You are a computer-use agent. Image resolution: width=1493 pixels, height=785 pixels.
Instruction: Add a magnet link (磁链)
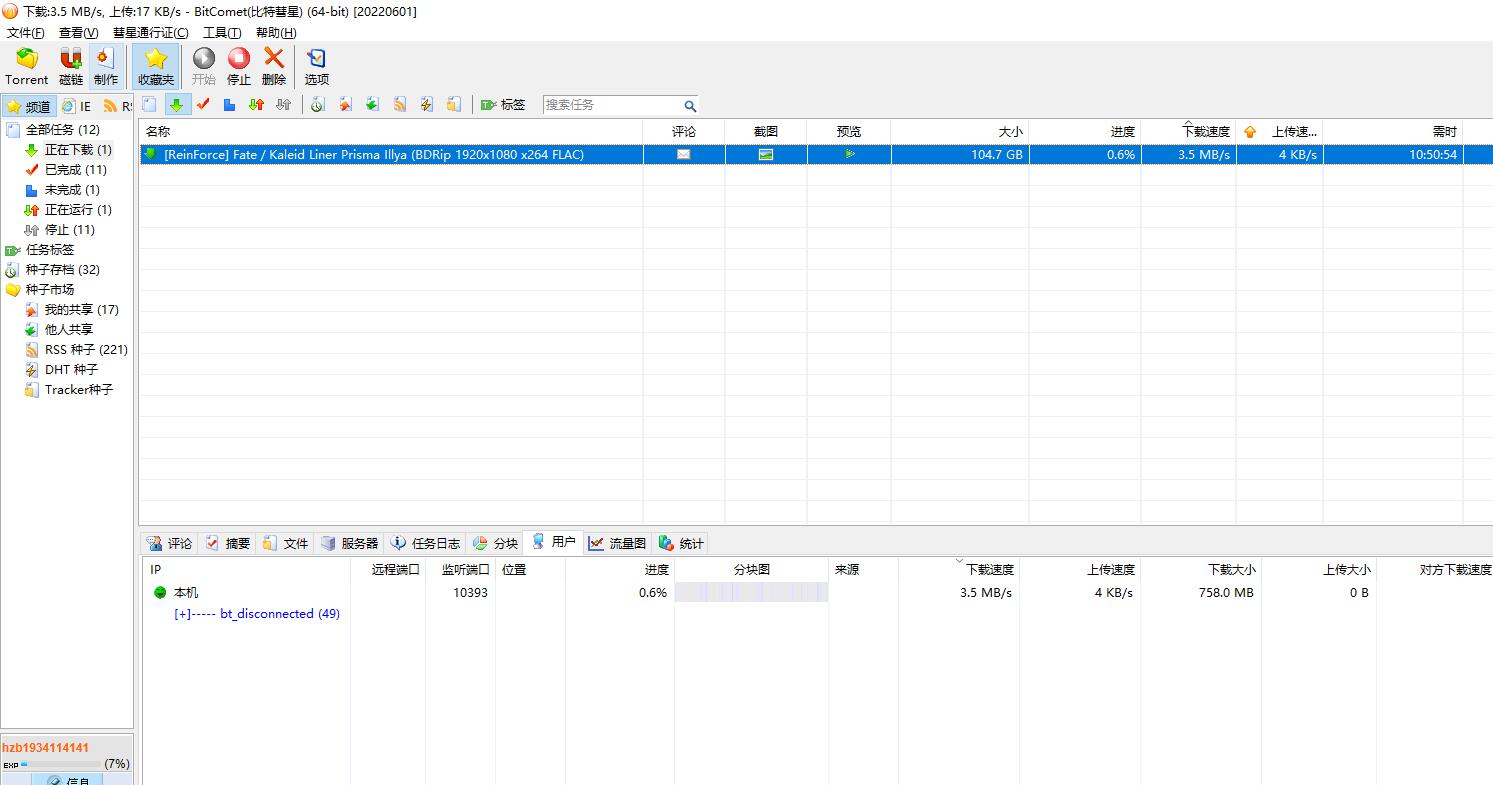click(x=71, y=67)
